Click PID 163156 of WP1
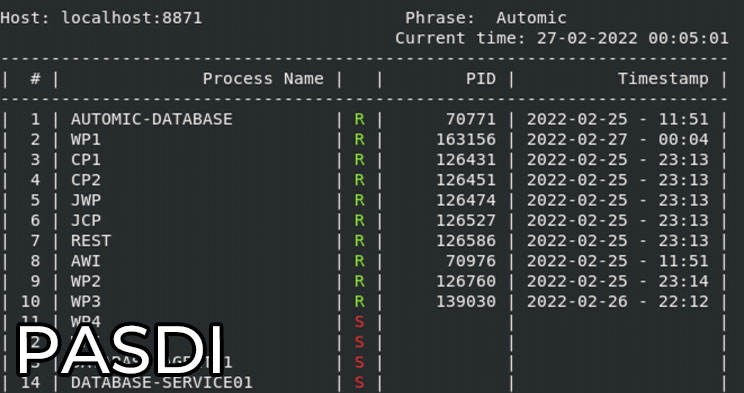The height and width of the screenshot is (393, 744). tap(466, 140)
